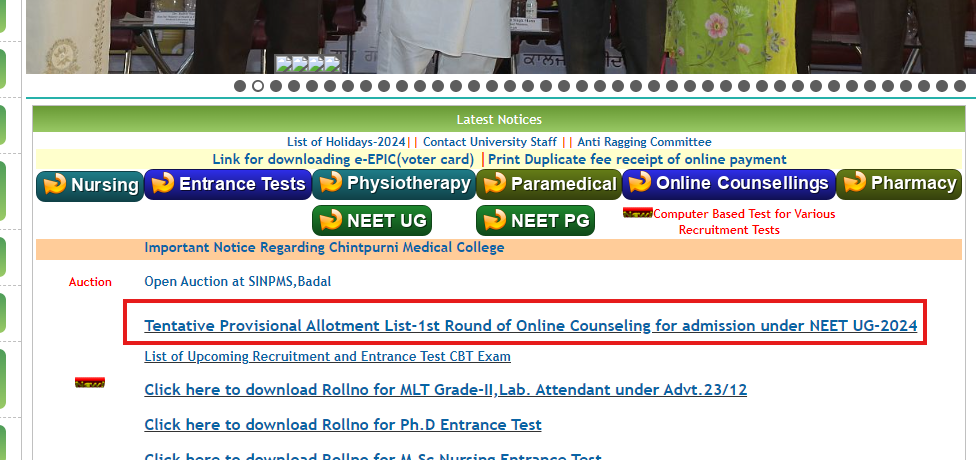The width and height of the screenshot is (977, 460).
Task: Go to the NEET UG section
Action: pyautogui.click(x=372, y=221)
